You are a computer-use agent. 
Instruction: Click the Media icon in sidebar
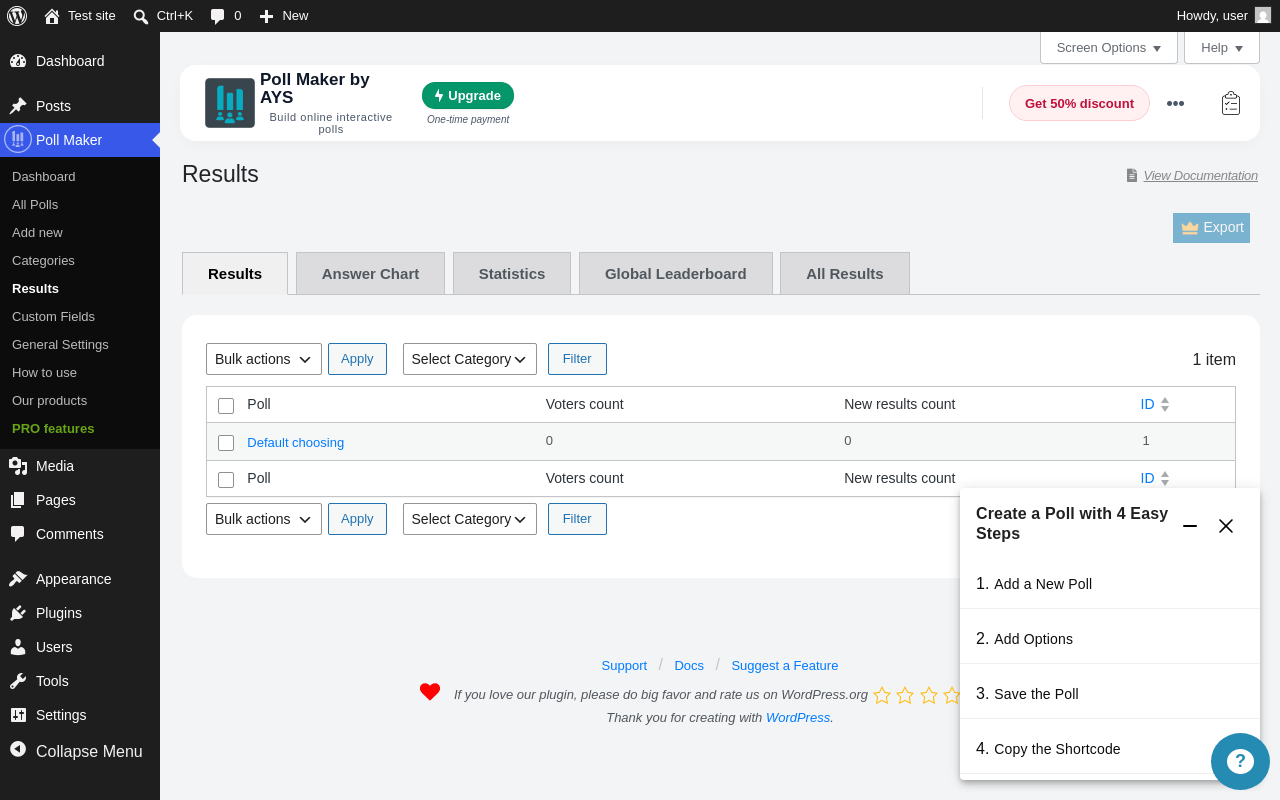pyautogui.click(x=18, y=466)
